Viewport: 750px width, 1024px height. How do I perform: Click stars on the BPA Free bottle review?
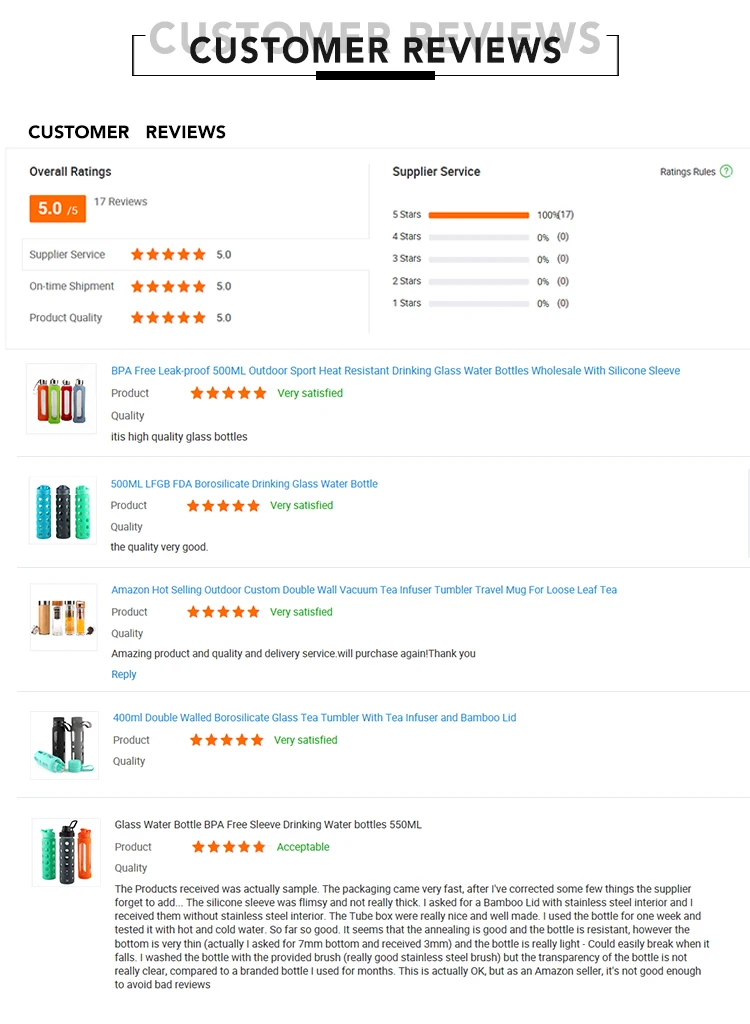pos(228,394)
